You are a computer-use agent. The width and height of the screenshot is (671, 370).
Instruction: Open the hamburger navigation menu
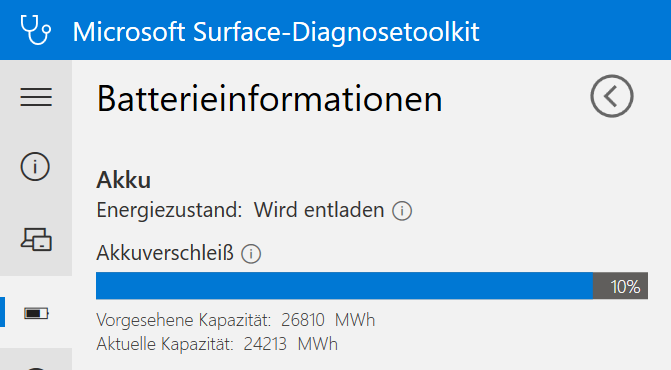tap(36, 97)
